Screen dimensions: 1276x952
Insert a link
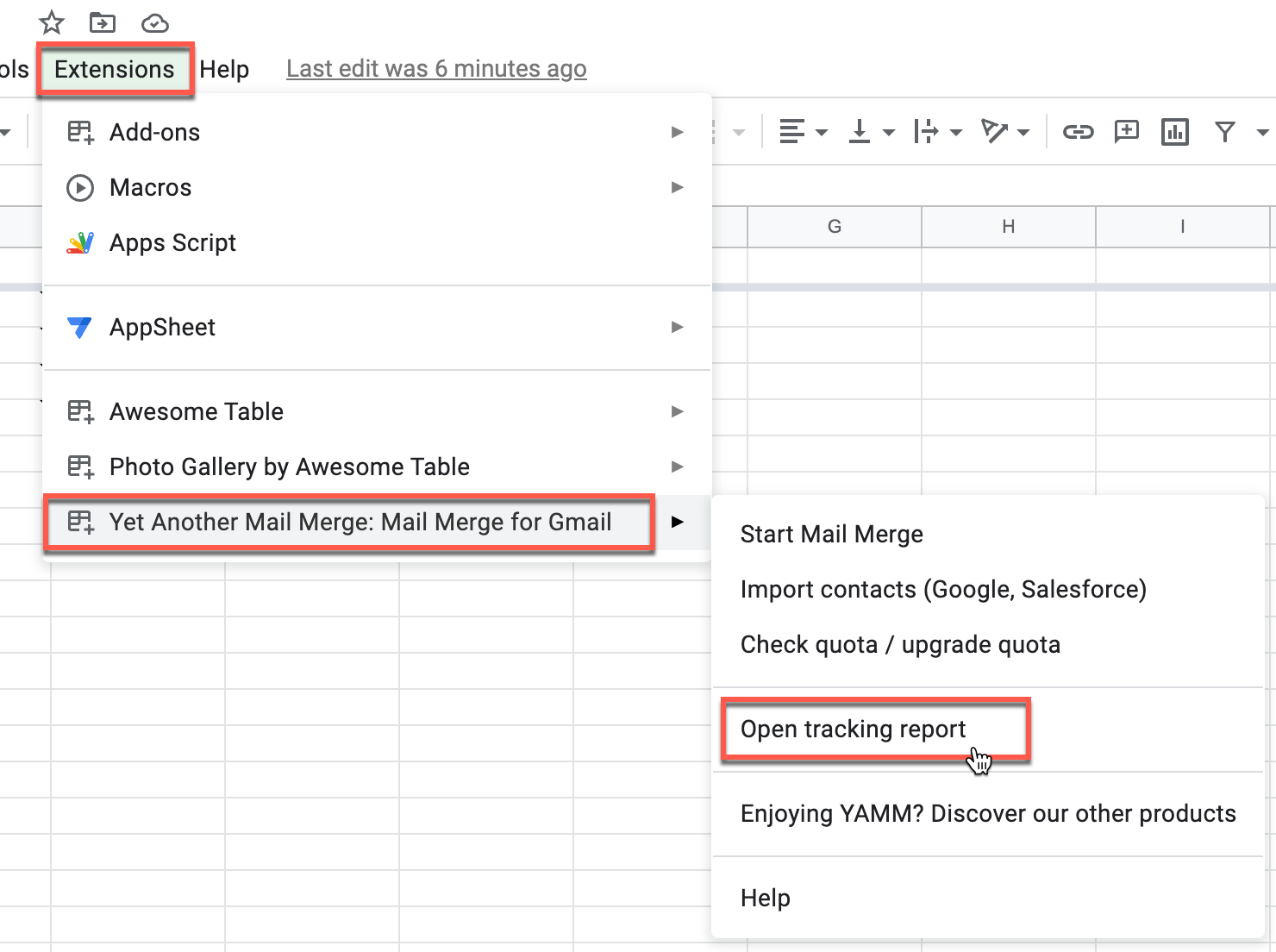(x=1079, y=132)
